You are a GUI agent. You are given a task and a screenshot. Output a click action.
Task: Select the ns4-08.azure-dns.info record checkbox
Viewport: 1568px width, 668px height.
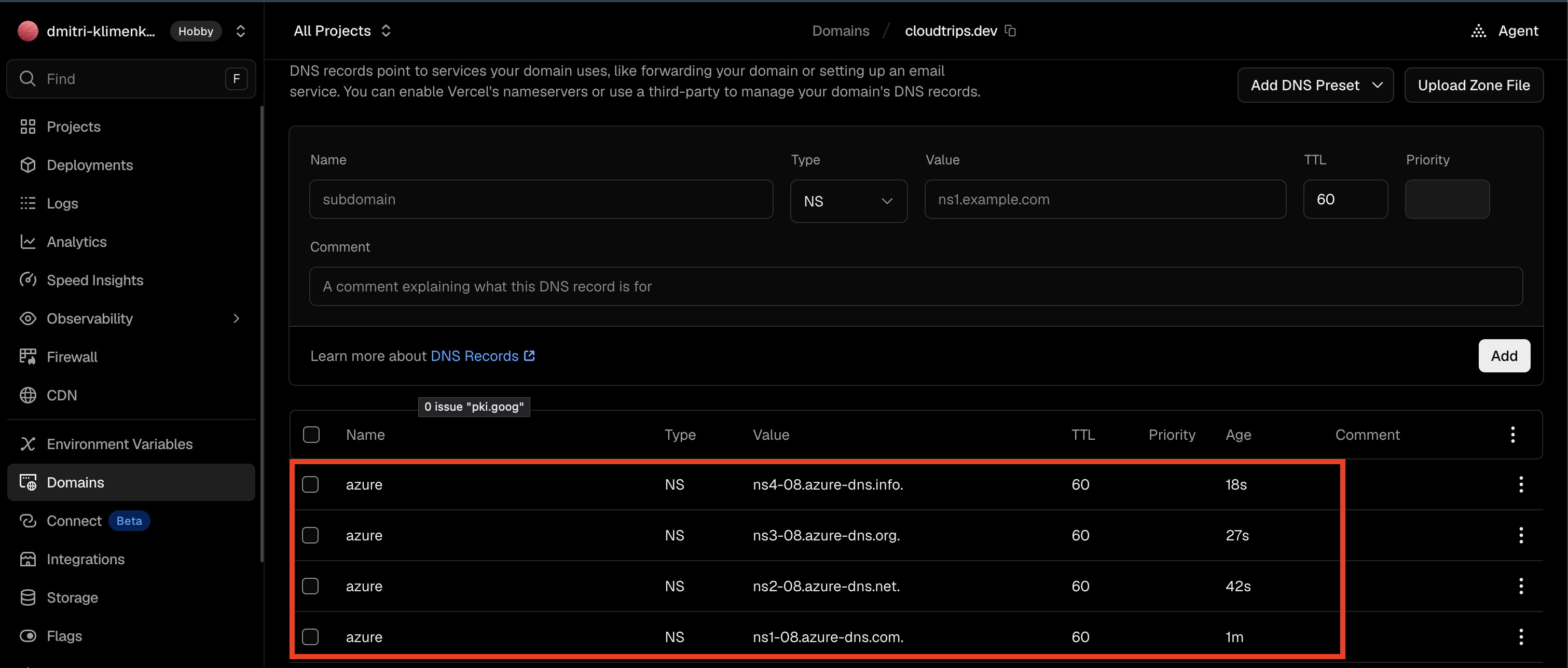coord(310,484)
